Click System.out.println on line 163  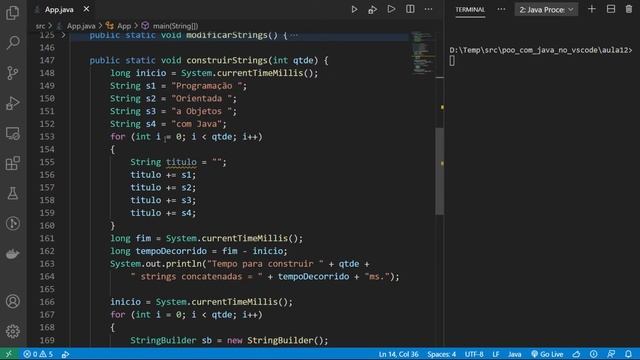tap(156, 264)
